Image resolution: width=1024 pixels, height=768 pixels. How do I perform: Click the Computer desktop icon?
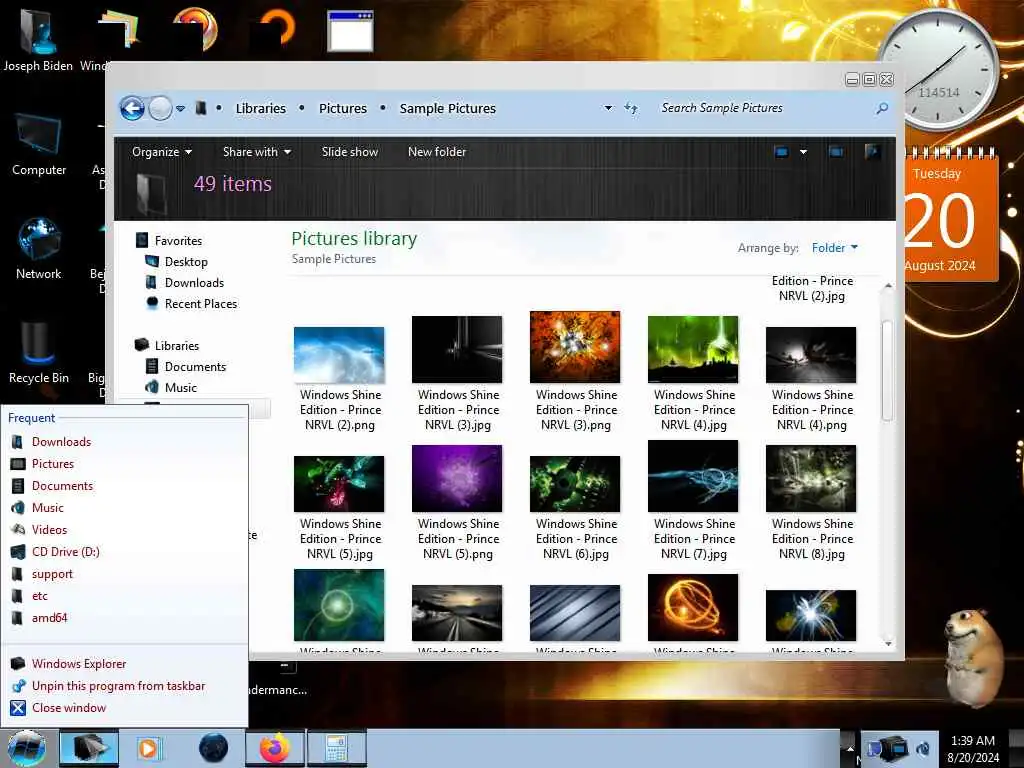pos(39,144)
